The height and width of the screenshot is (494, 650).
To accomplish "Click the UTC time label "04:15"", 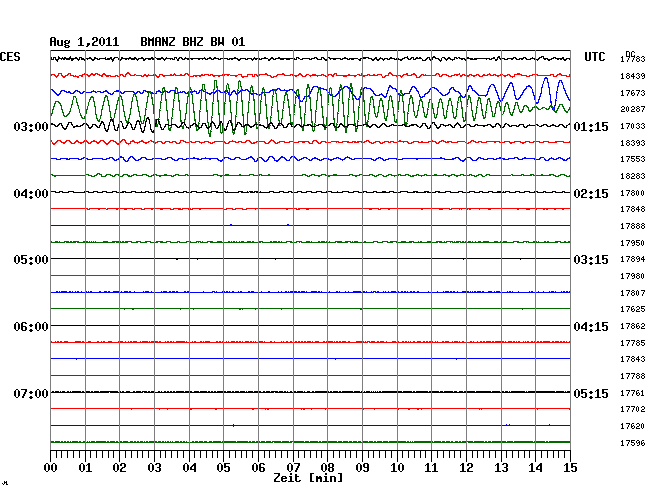I will pos(591,327).
